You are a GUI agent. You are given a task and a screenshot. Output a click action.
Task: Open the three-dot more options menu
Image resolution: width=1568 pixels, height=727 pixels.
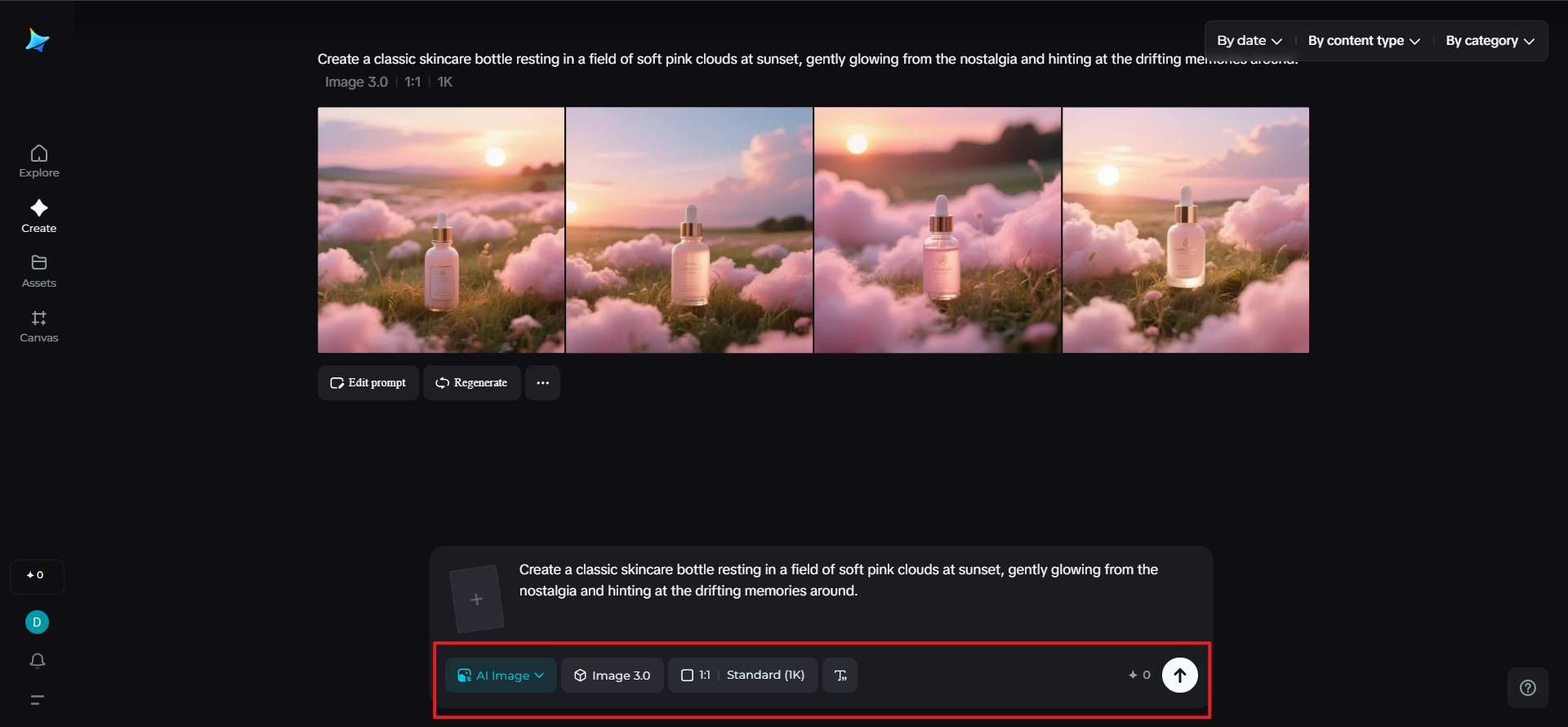tap(542, 383)
